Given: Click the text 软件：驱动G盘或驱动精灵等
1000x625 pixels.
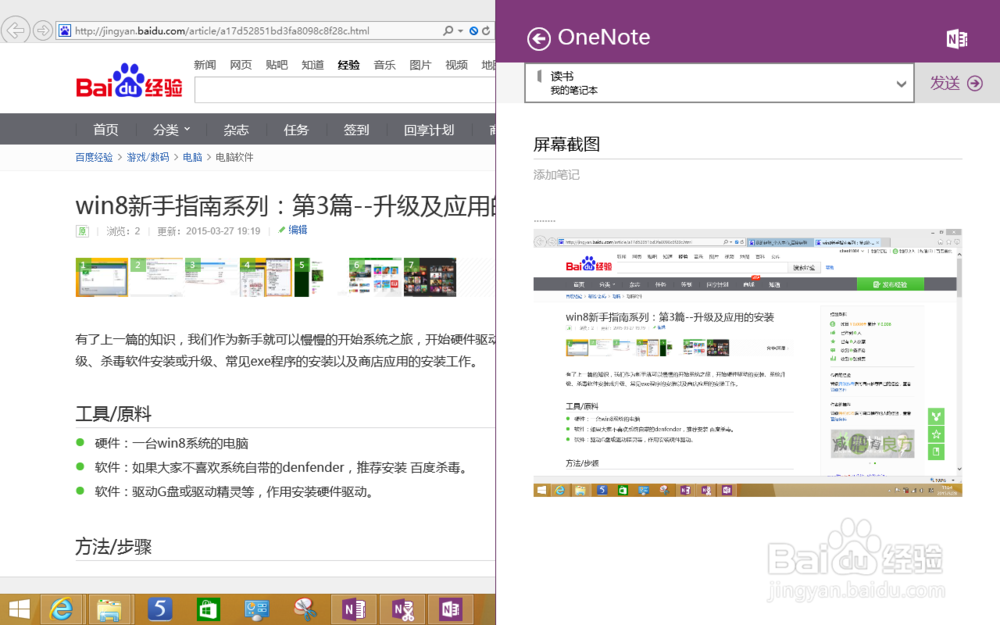Looking at the screenshot, I should click(234, 491).
